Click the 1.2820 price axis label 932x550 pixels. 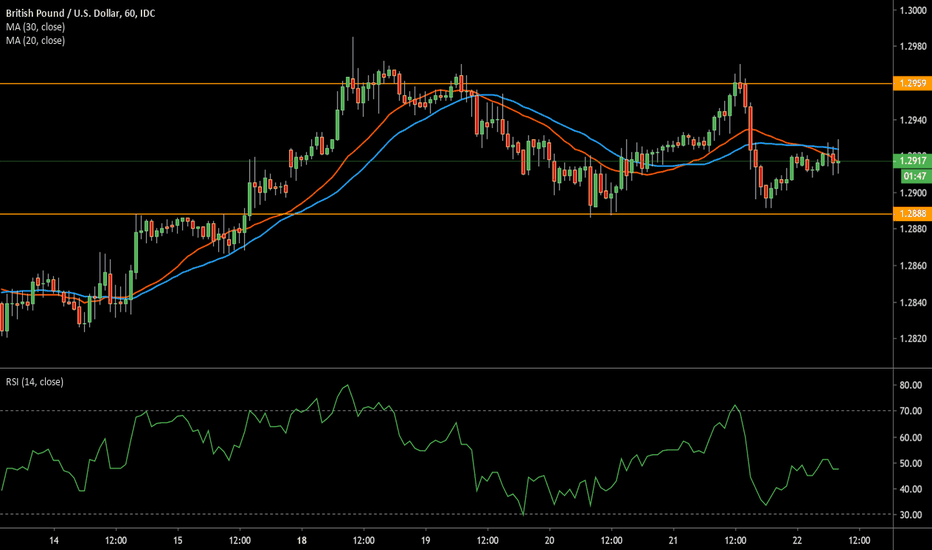(910, 339)
